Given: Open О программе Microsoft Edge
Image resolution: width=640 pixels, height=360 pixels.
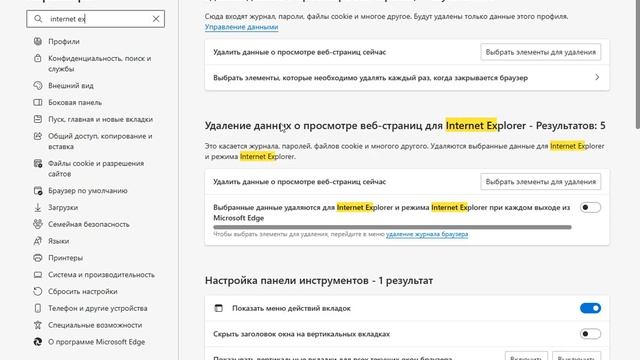Looking at the screenshot, I should (x=96, y=342).
